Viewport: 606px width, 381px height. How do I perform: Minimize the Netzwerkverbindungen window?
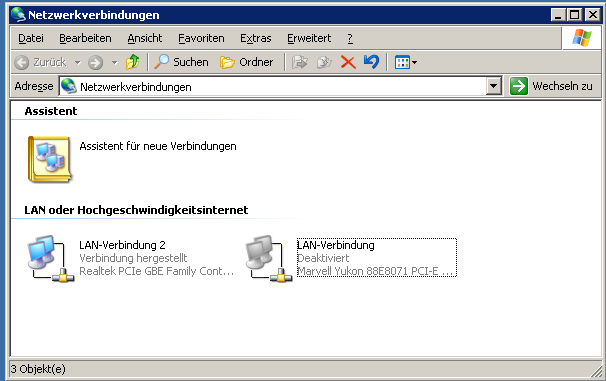[x=558, y=15]
